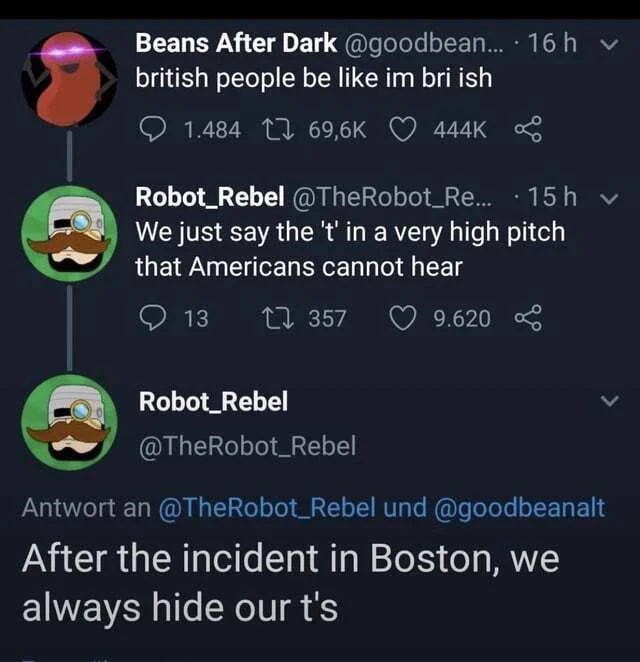Screen dimensions: 640x662
Task: Open the Robot_Rebel name on the 15 h tweet
Action: (x=210, y=197)
